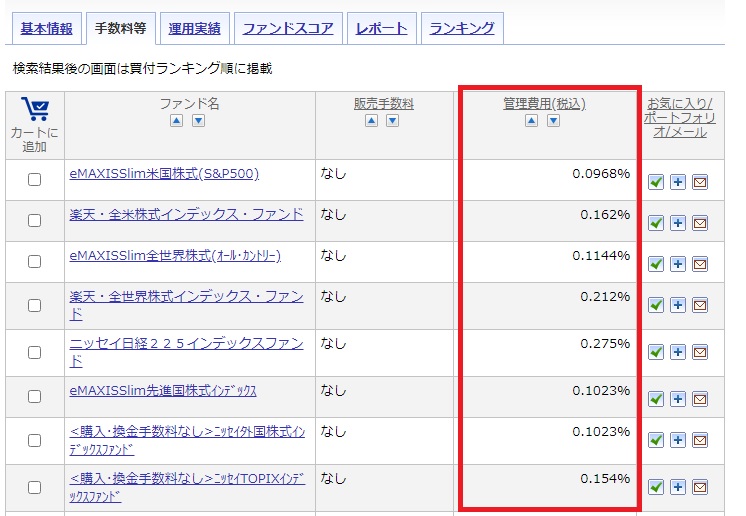This screenshot has height=516, width=746.
Task: Select the 手数料等 tab
Action: point(121,29)
